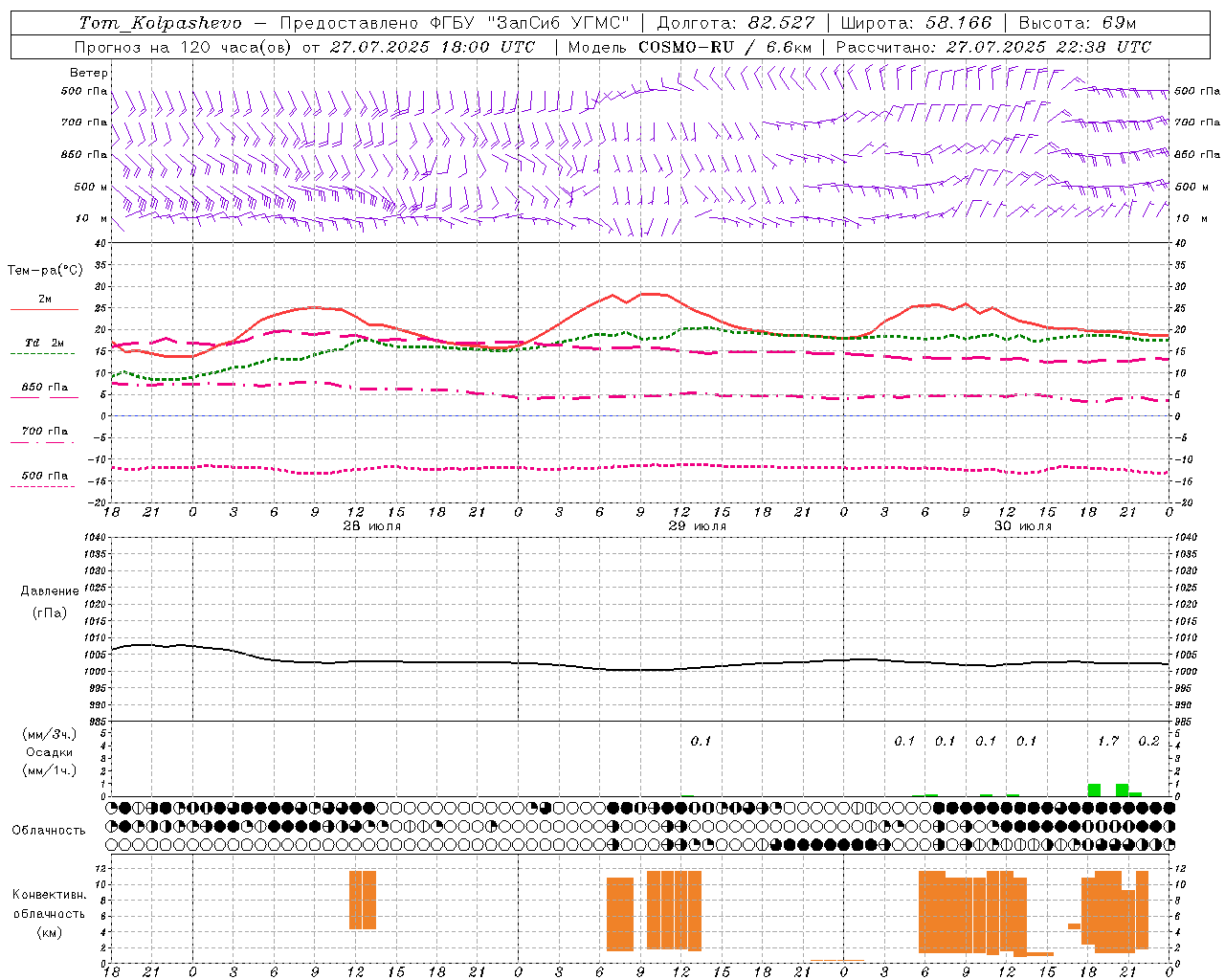Click the dash-dot line sample for 700 гПа legend
Image resolution: width=1225 pixels, height=980 pixels.
click(44, 443)
